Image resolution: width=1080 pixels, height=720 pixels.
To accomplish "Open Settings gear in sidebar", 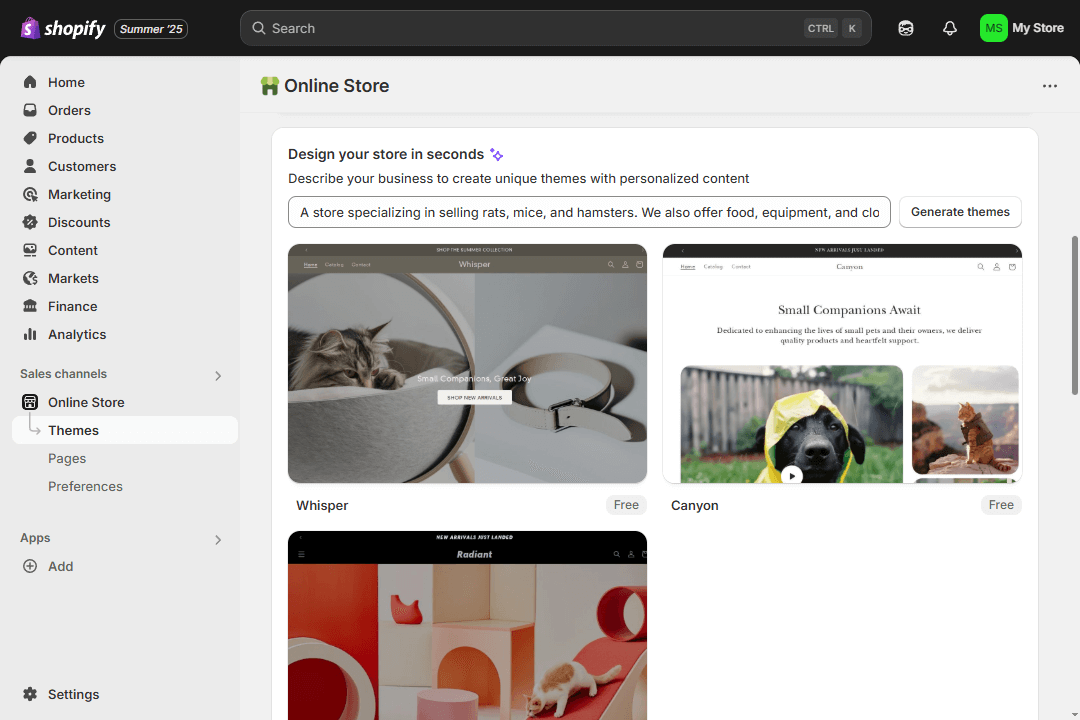I will tap(30, 694).
